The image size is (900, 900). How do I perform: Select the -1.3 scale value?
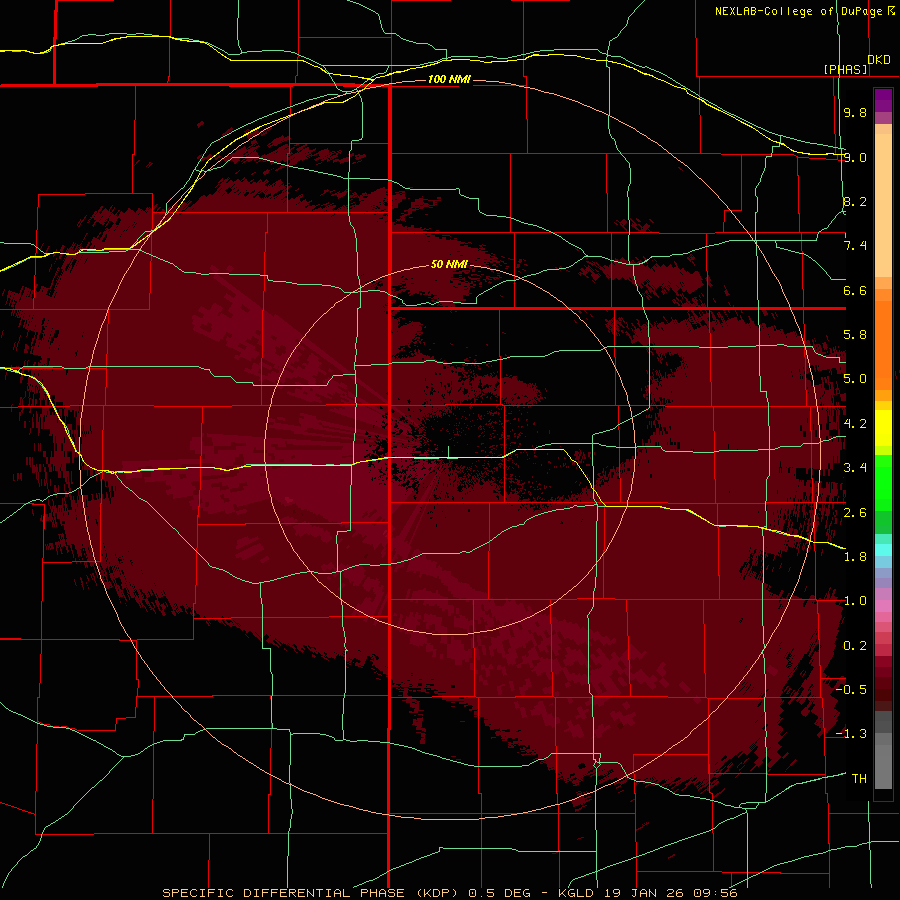tap(851, 734)
